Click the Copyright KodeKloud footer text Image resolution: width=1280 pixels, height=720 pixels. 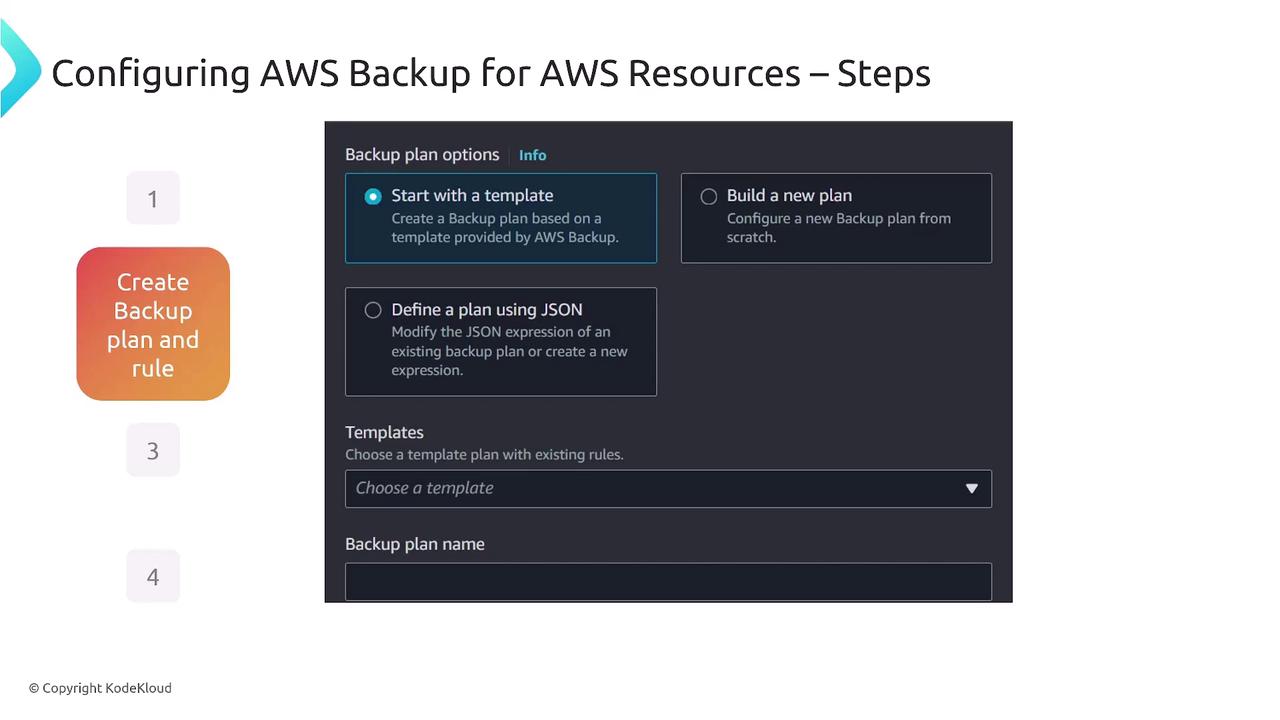pos(100,688)
